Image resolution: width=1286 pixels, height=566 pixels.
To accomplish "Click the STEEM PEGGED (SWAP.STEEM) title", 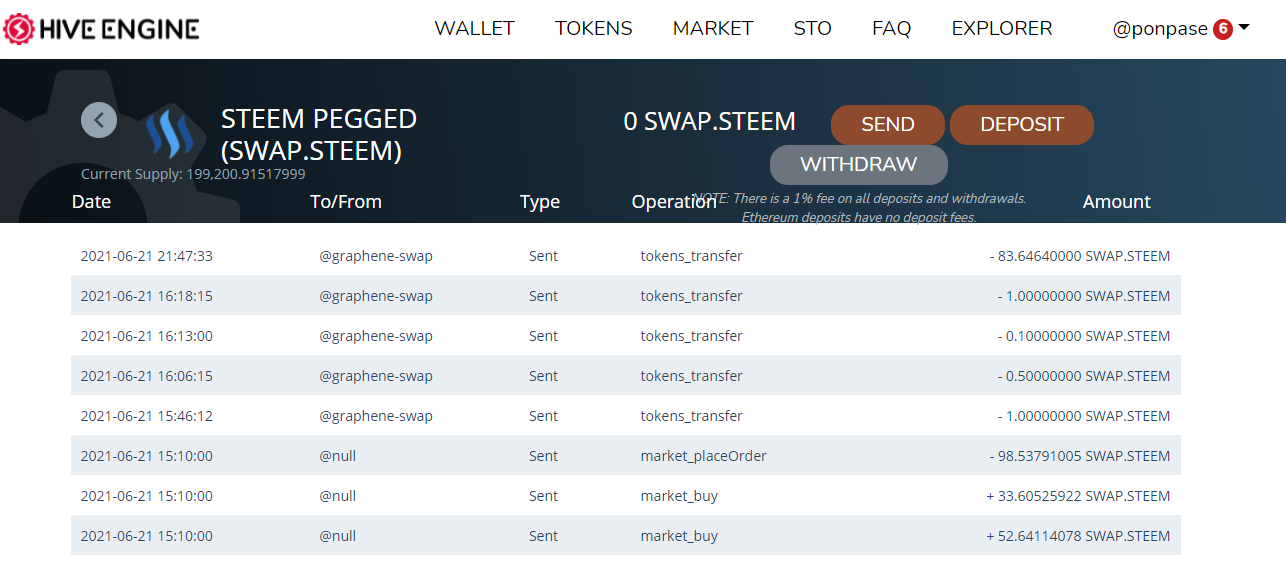I will click(x=319, y=134).
